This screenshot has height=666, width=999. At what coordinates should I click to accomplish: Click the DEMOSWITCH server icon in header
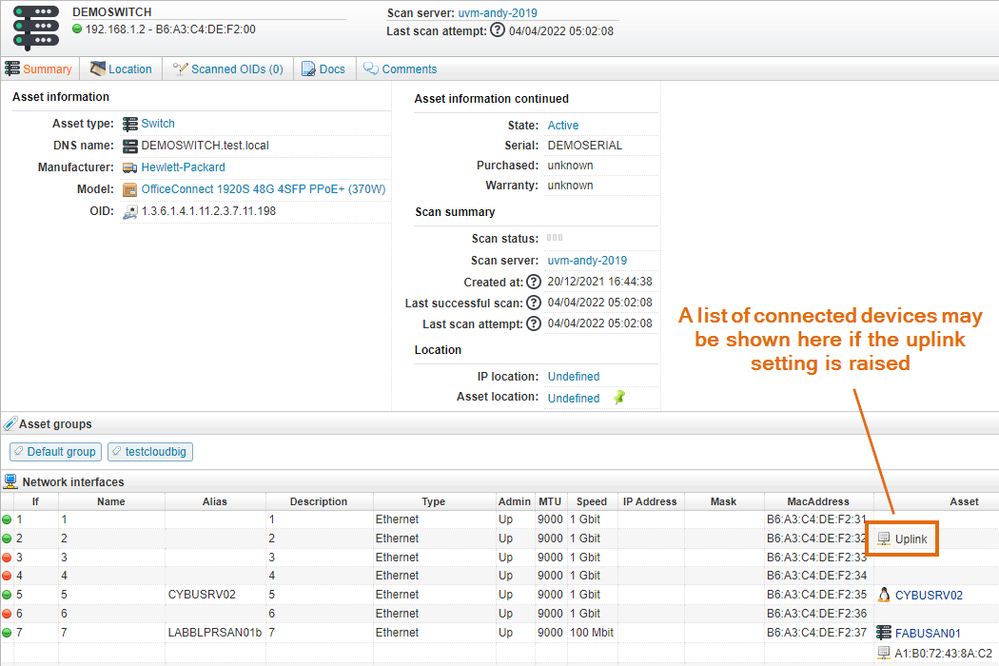click(x=36, y=27)
